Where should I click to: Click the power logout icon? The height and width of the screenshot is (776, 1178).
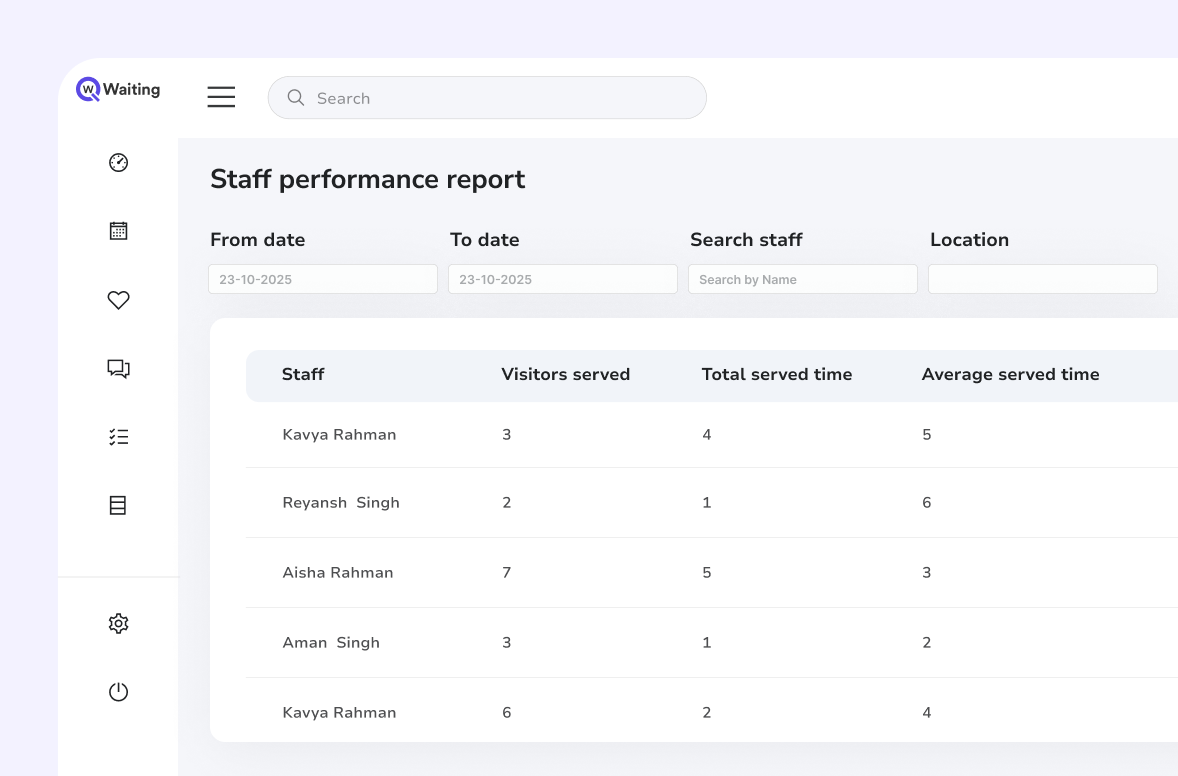pyautogui.click(x=118, y=691)
